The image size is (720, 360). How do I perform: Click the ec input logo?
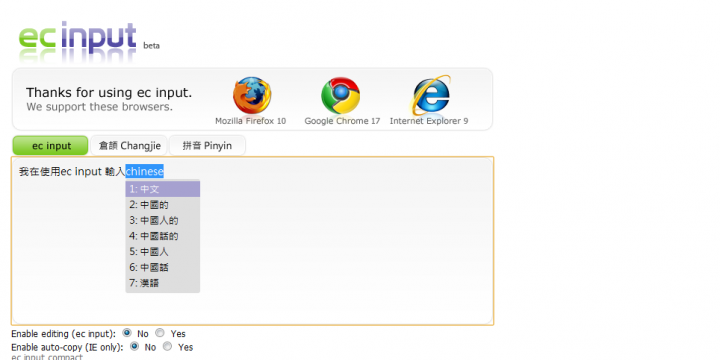coord(78,40)
